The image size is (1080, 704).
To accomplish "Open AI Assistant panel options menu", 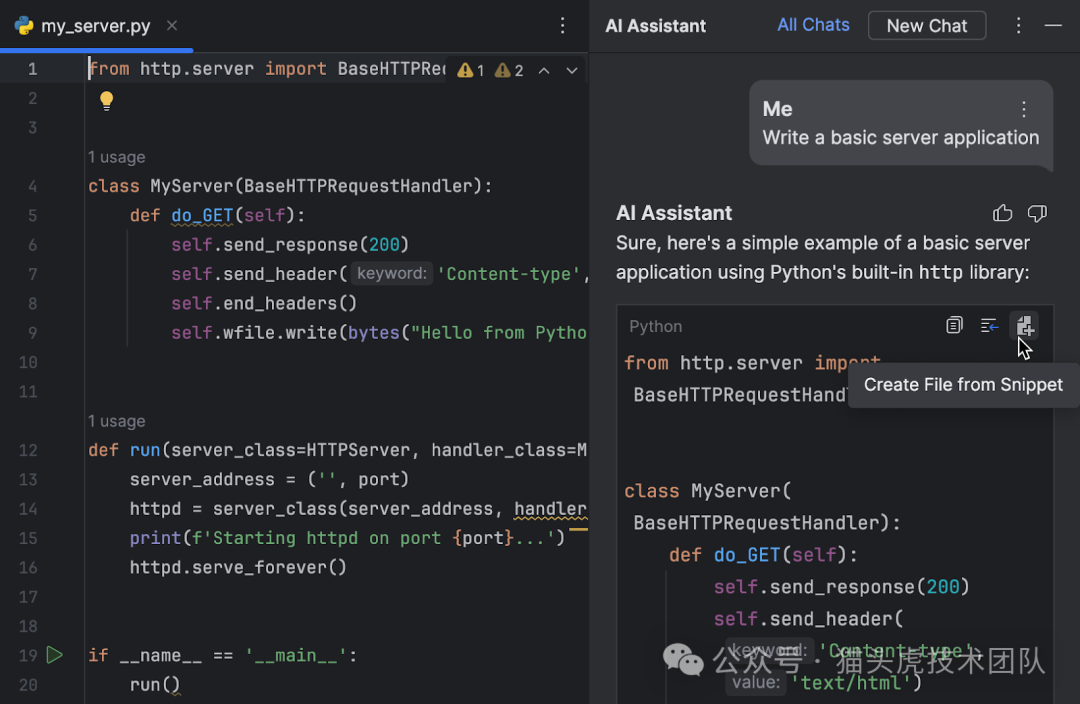I will pyautogui.click(x=1019, y=26).
